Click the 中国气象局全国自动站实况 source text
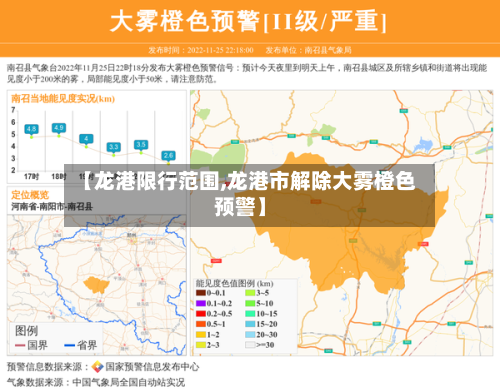The height and width of the screenshot is (392, 500). pyautogui.click(x=129, y=382)
